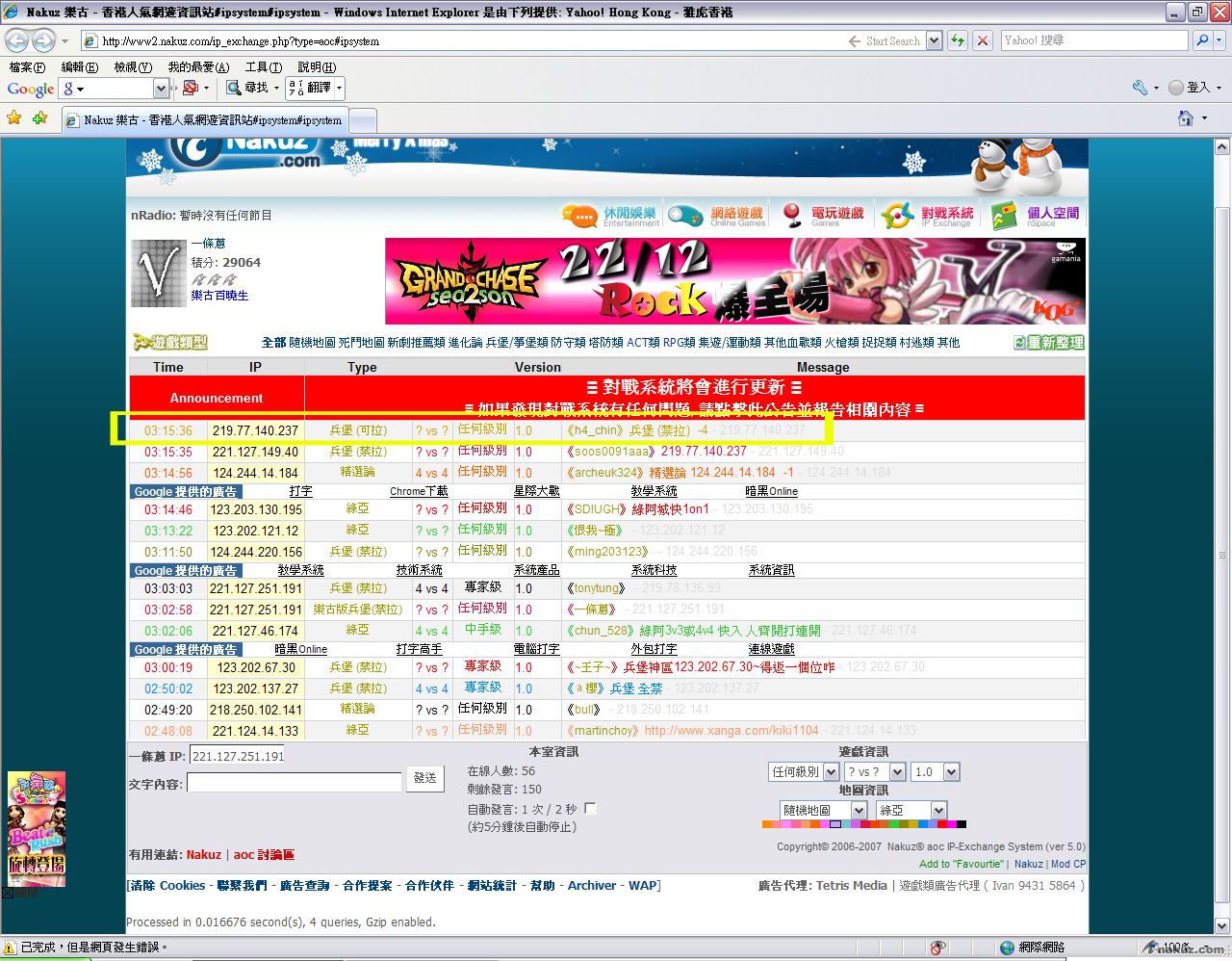Expand the address bar history dropdown

pos(933,40)
